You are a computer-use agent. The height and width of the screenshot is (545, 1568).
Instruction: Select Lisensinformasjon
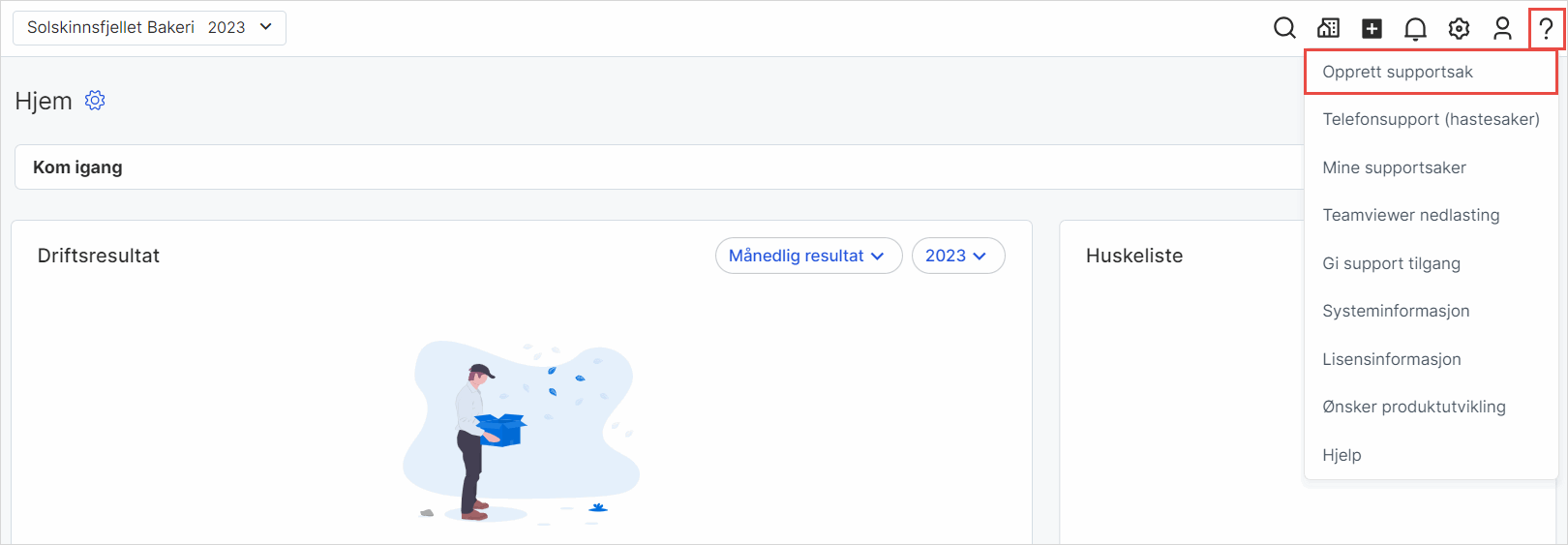(x=1391, y=359)
